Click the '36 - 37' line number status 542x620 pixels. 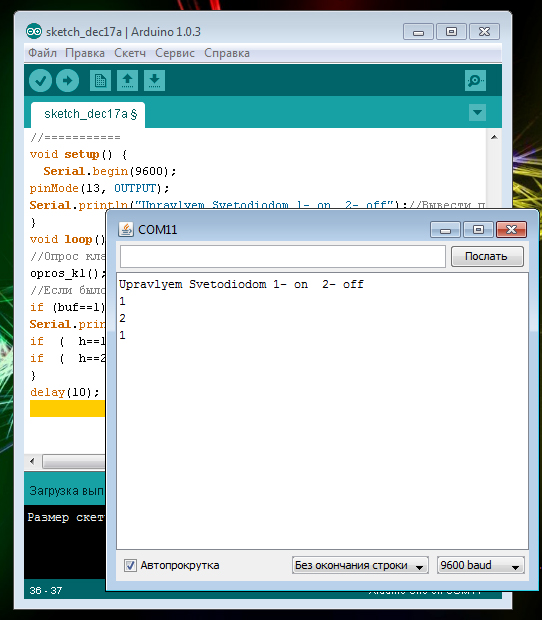(45, 590)
